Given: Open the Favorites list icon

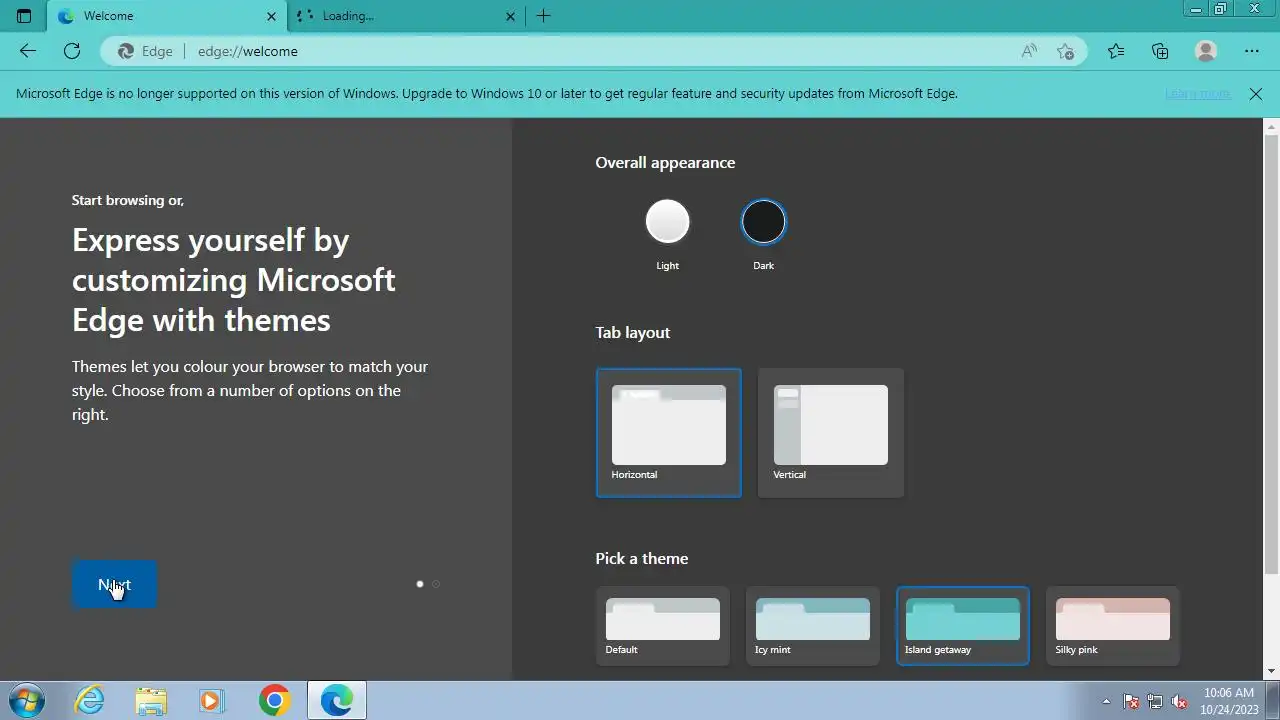Looking at the screenshot, I should [x=1116, y=51].
